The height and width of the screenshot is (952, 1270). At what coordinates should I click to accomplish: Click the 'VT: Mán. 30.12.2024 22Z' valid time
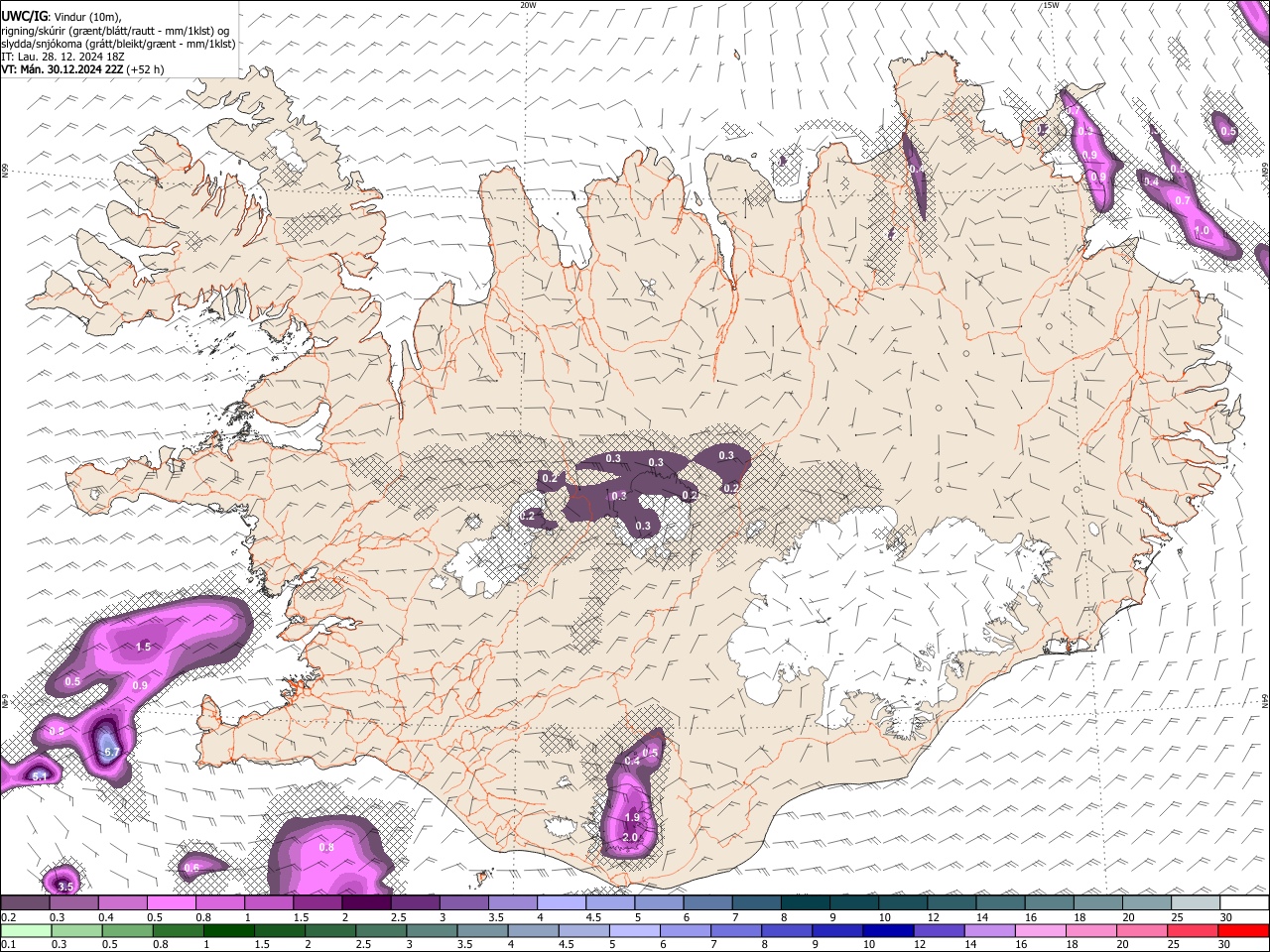point(62,69)
